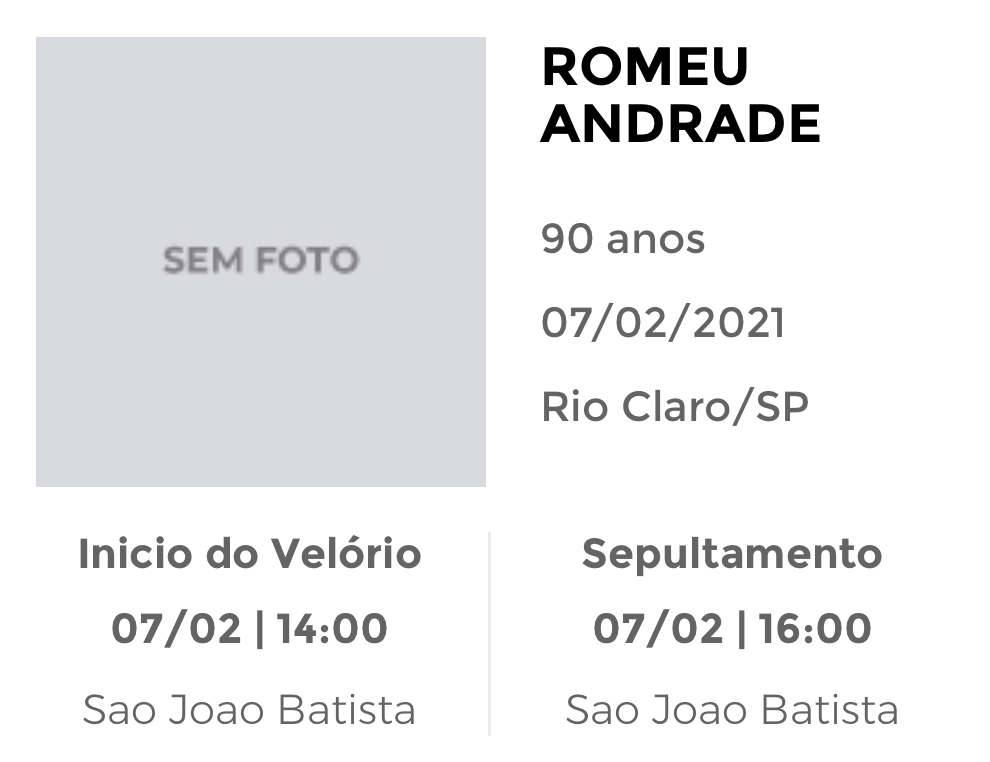990x762 pixels.
Task: Click the pipe separator in 07/02 | 16:00
Action: (741, 629)
